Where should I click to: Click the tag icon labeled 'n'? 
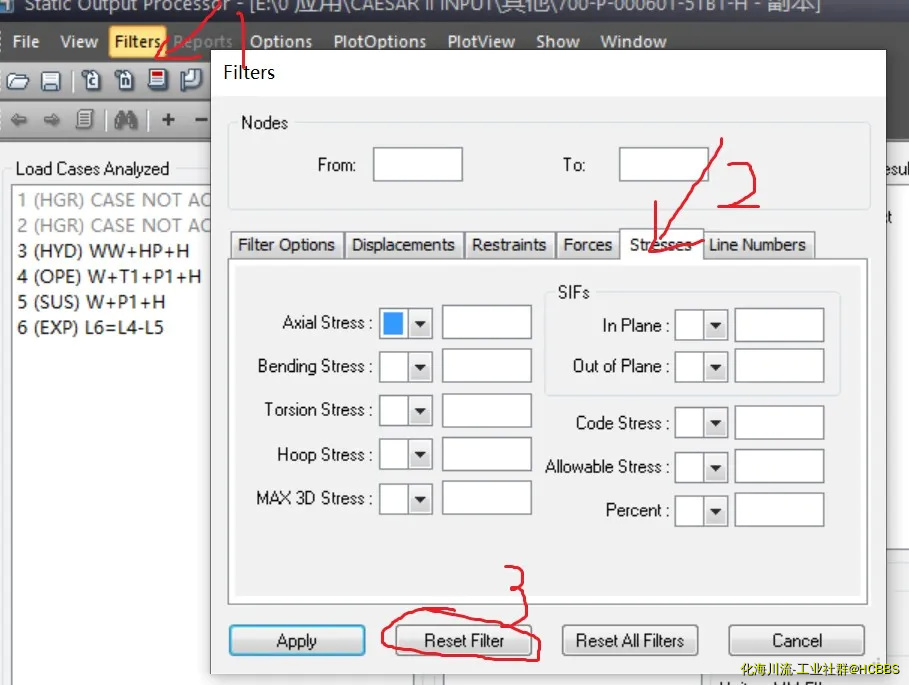coord(124,81)
